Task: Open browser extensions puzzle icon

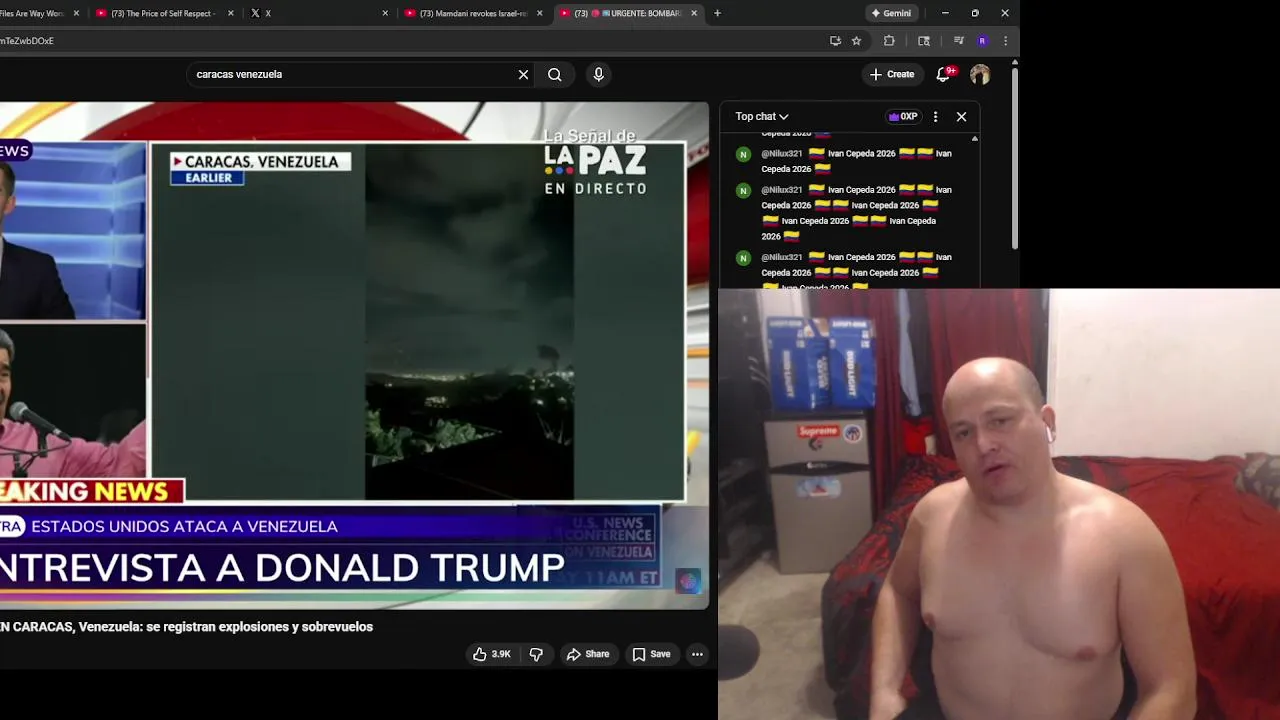Action: tap(889, 41)
